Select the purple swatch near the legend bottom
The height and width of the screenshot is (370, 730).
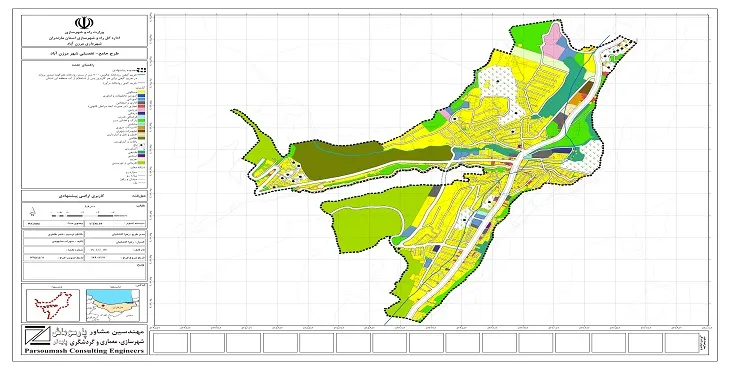tap(141, 155)
